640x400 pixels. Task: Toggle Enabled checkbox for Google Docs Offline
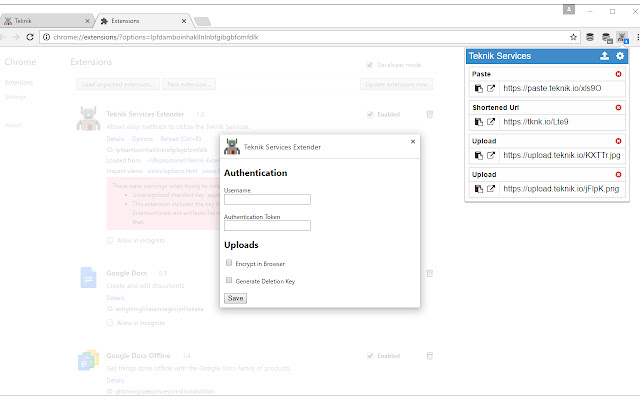click(370, 356)
